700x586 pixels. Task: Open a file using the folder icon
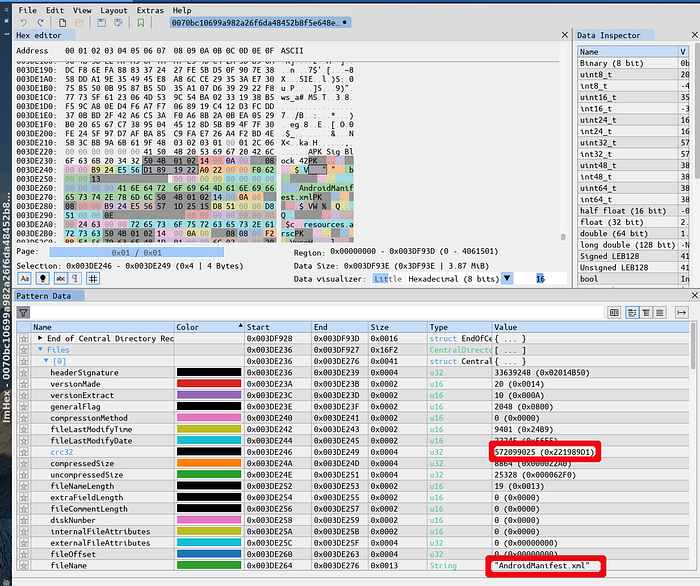[x=79, y=23]
